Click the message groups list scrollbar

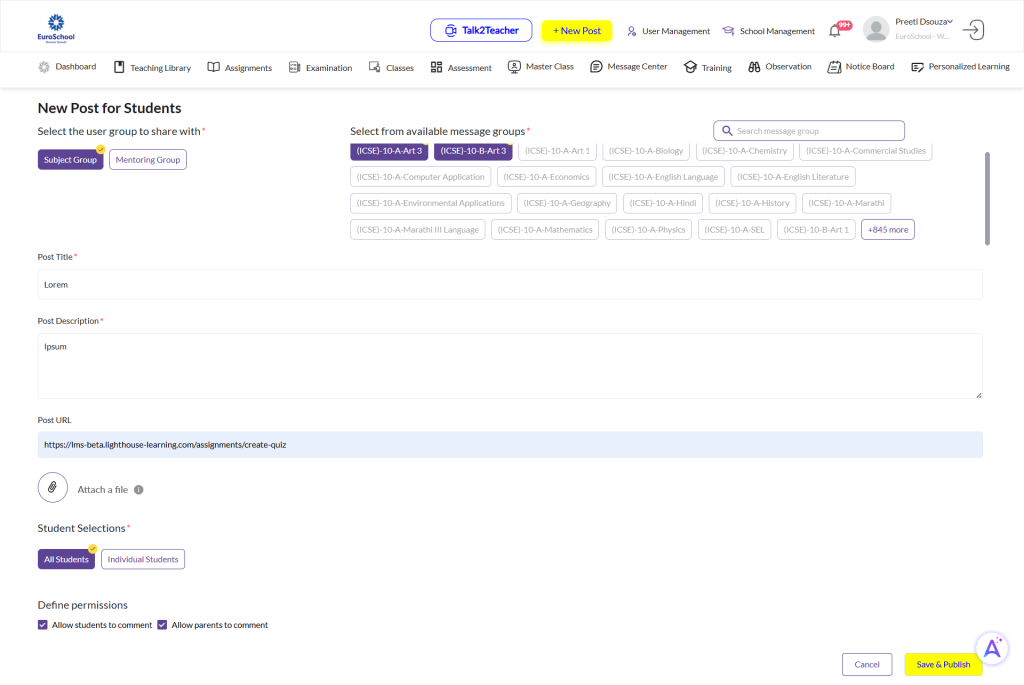987,197
